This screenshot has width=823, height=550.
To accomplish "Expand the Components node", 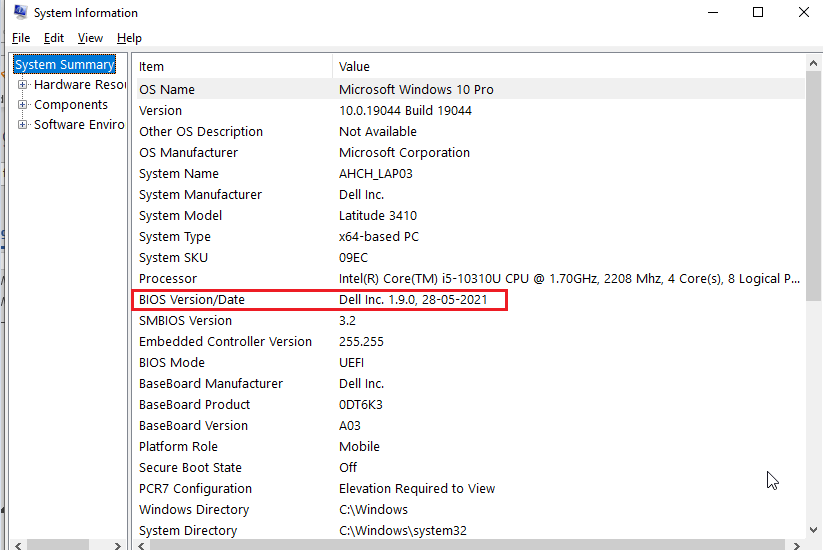I will pyautogui.click(x=22, y=104).
